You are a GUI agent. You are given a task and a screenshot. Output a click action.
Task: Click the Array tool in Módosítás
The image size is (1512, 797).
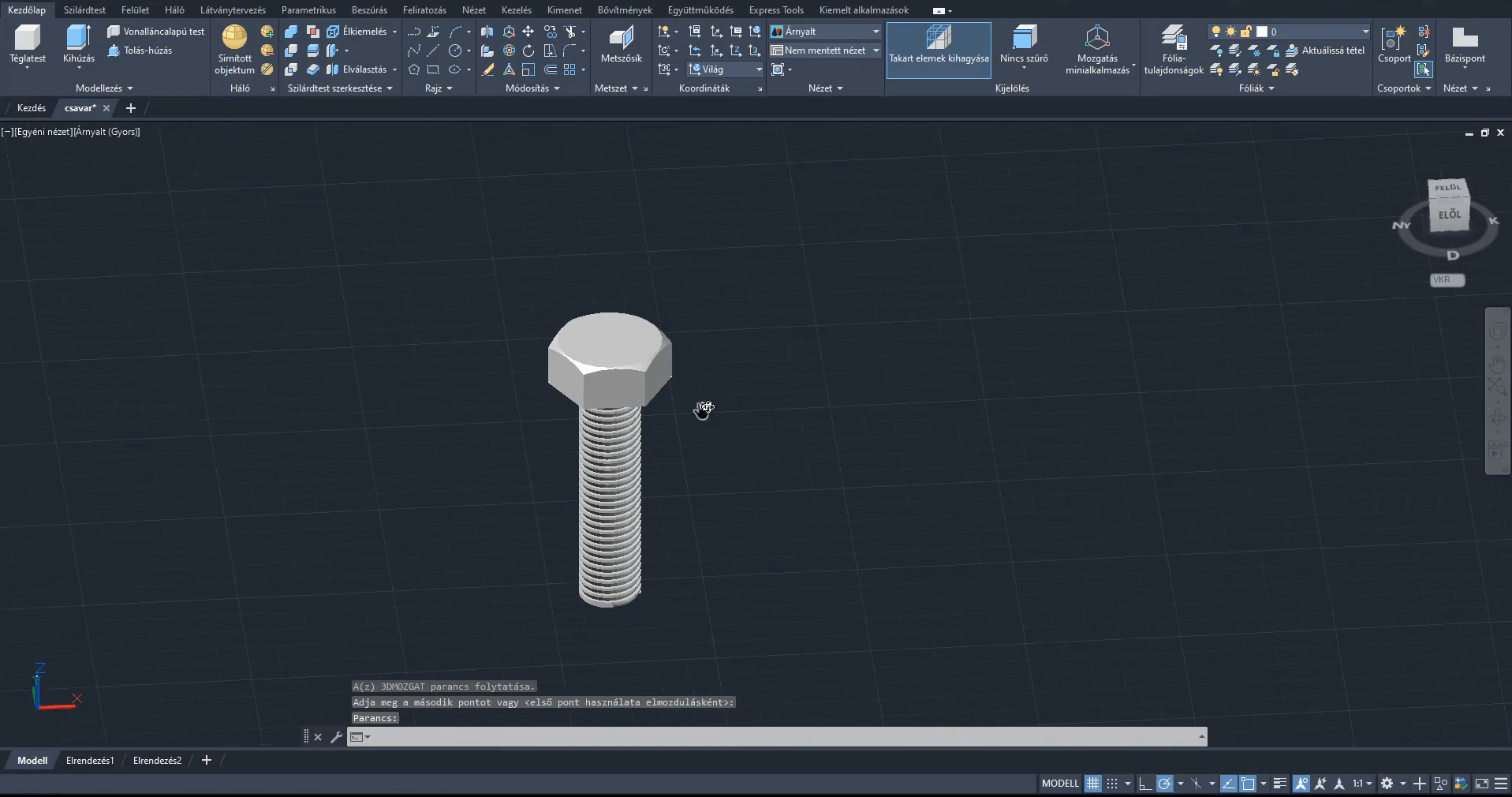(569, 69)
